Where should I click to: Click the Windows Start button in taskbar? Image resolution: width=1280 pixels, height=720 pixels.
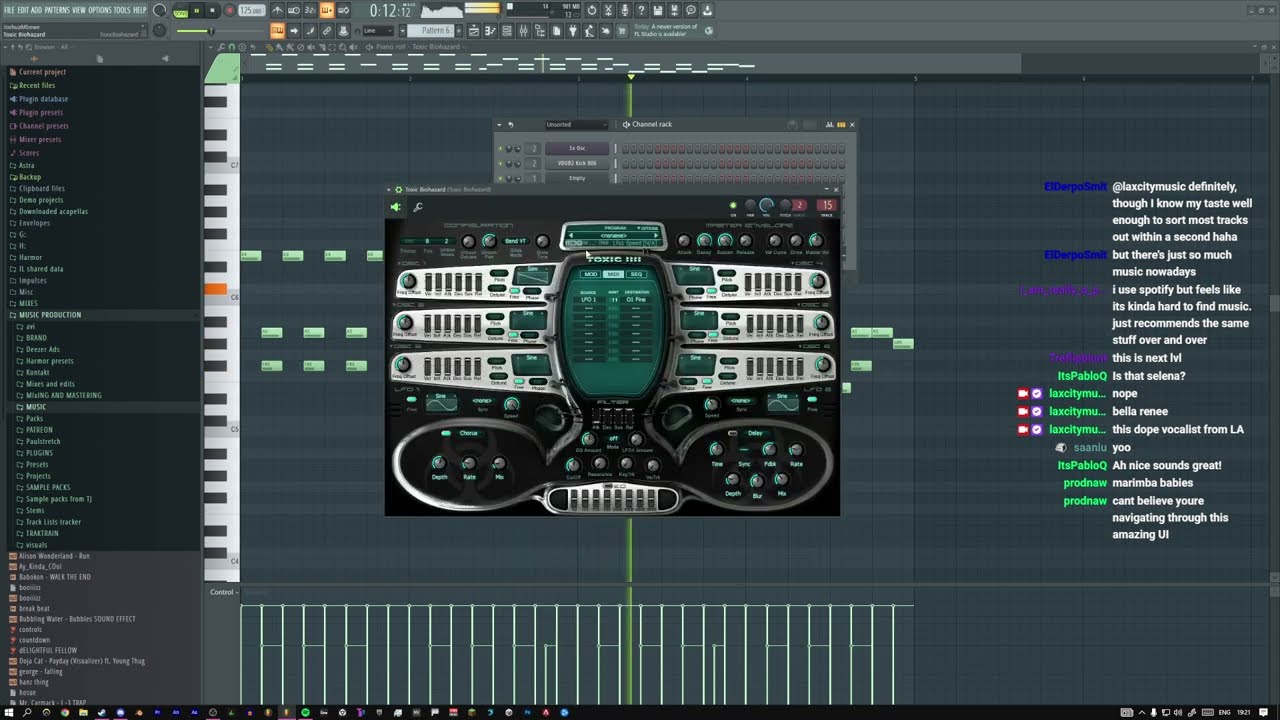tap(8, 713)
